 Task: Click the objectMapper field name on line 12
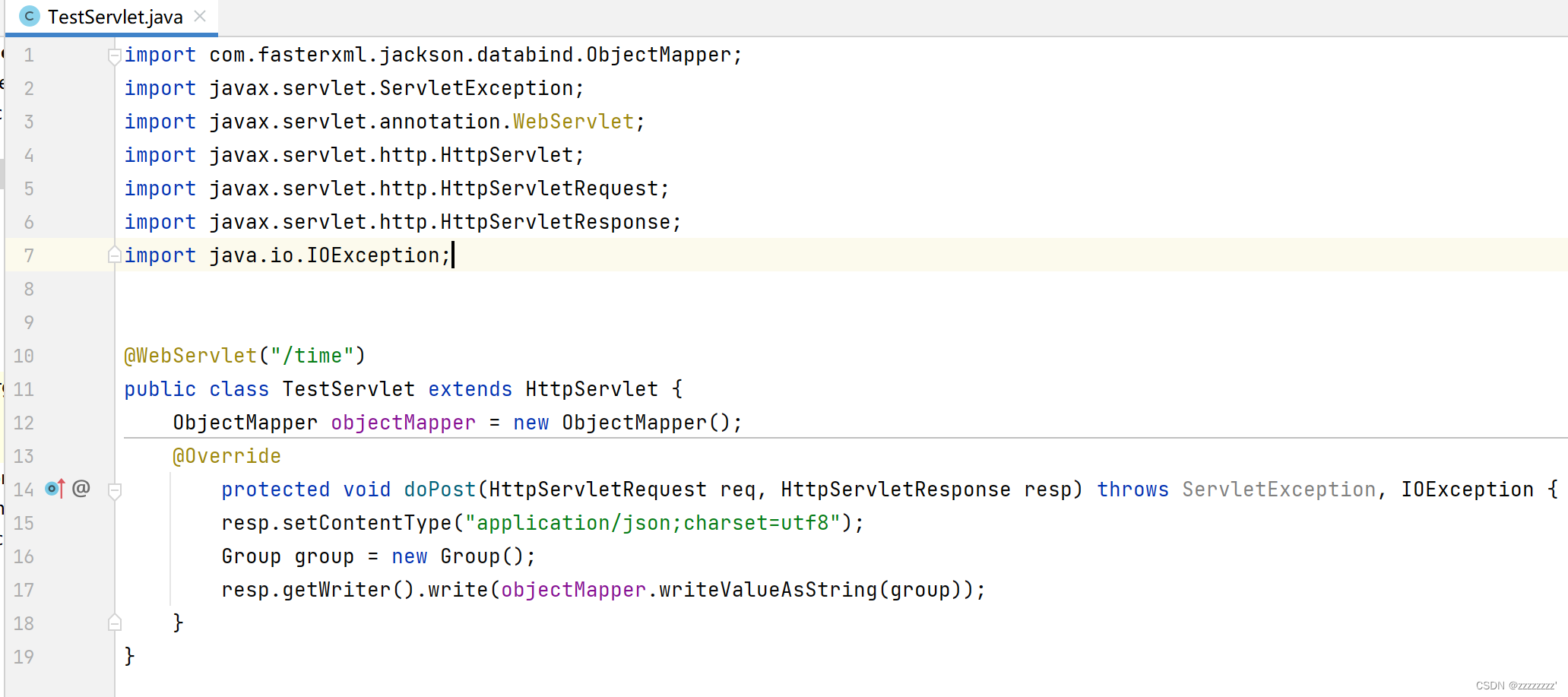(404, 423)
